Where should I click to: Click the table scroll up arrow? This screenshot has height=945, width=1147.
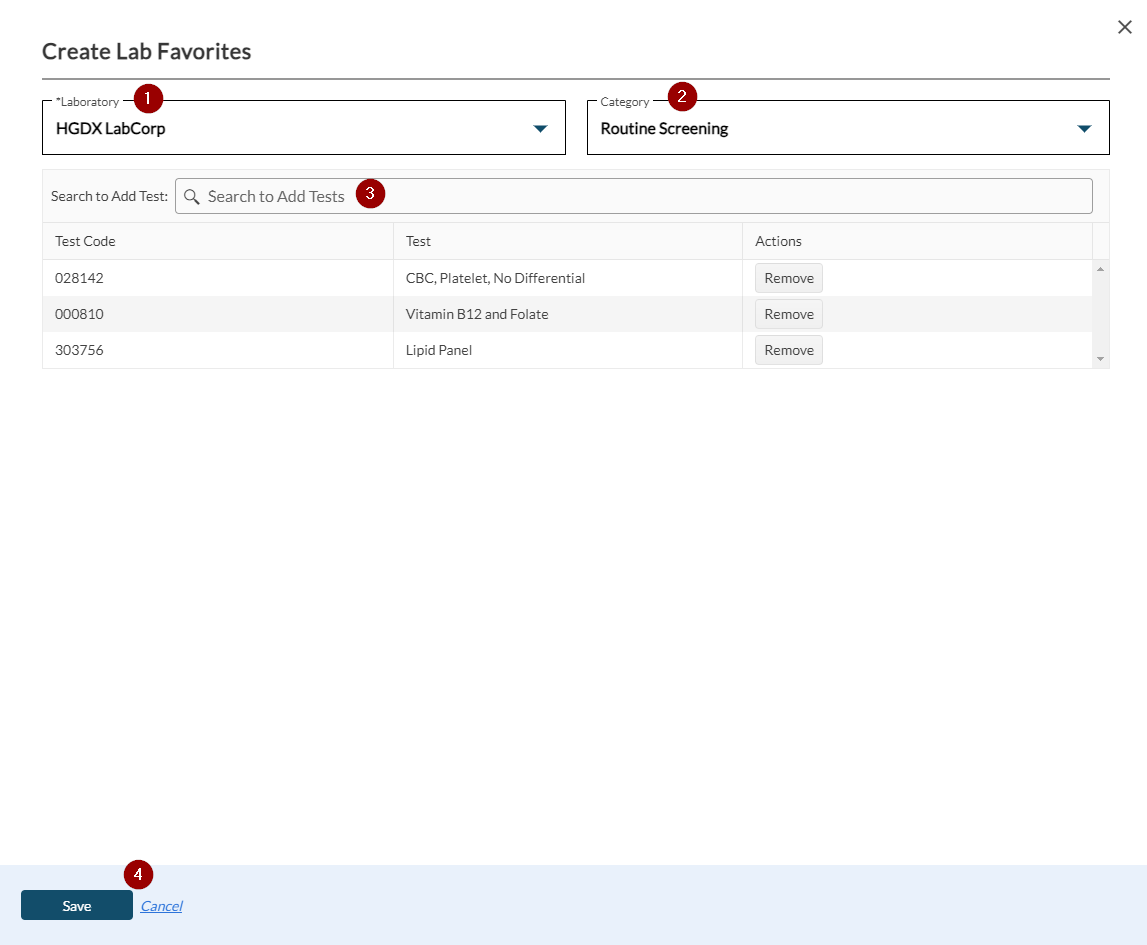(x=1100, y=269)
